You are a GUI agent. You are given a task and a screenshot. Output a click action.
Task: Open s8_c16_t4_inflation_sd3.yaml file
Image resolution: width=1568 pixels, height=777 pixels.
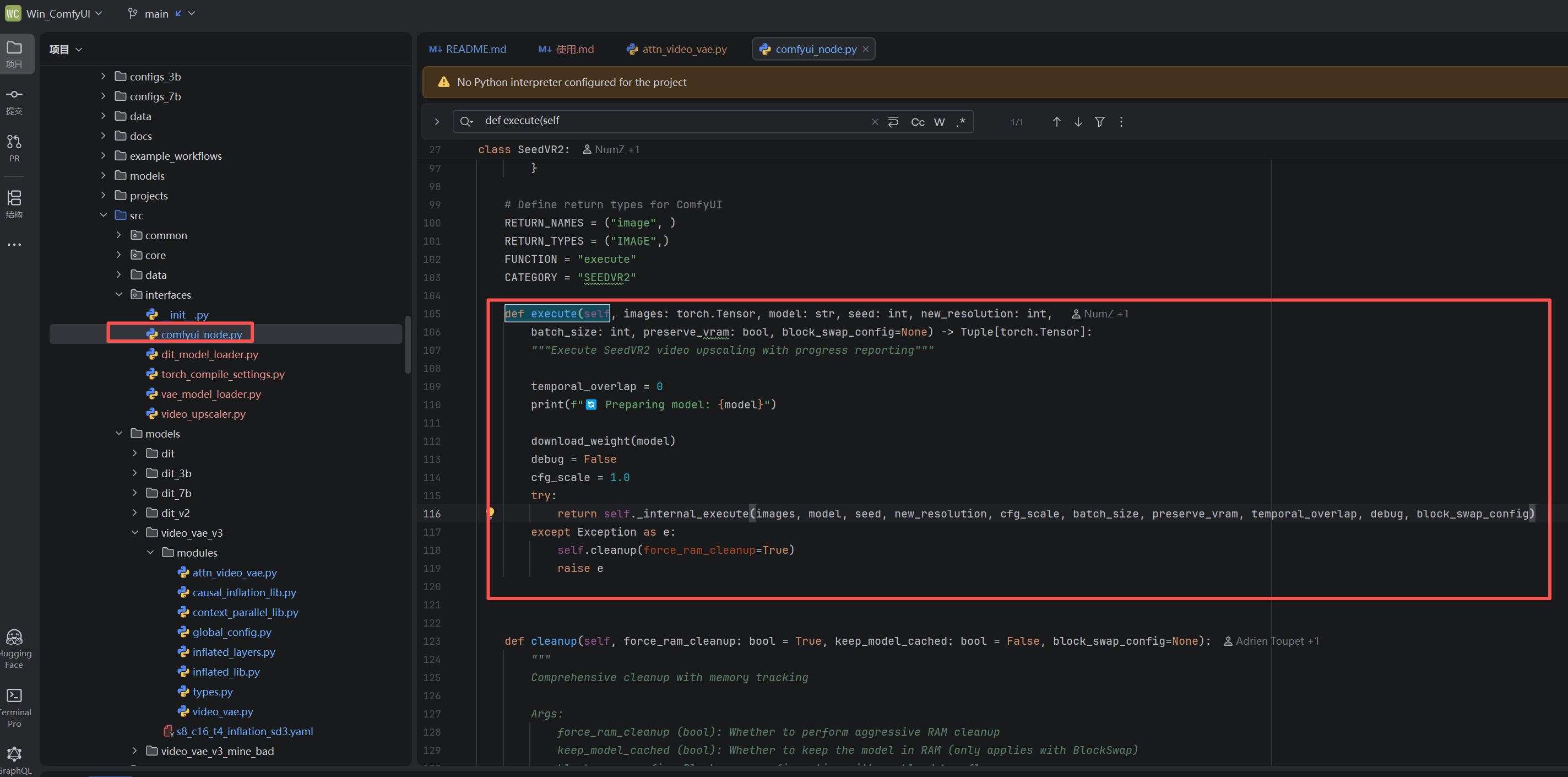[x=245, y=731]
